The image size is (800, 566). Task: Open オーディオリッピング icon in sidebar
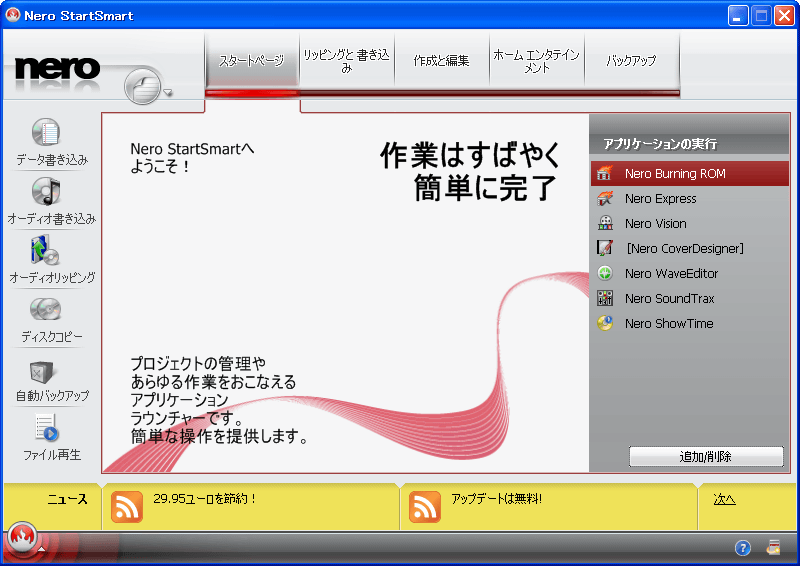45,250
